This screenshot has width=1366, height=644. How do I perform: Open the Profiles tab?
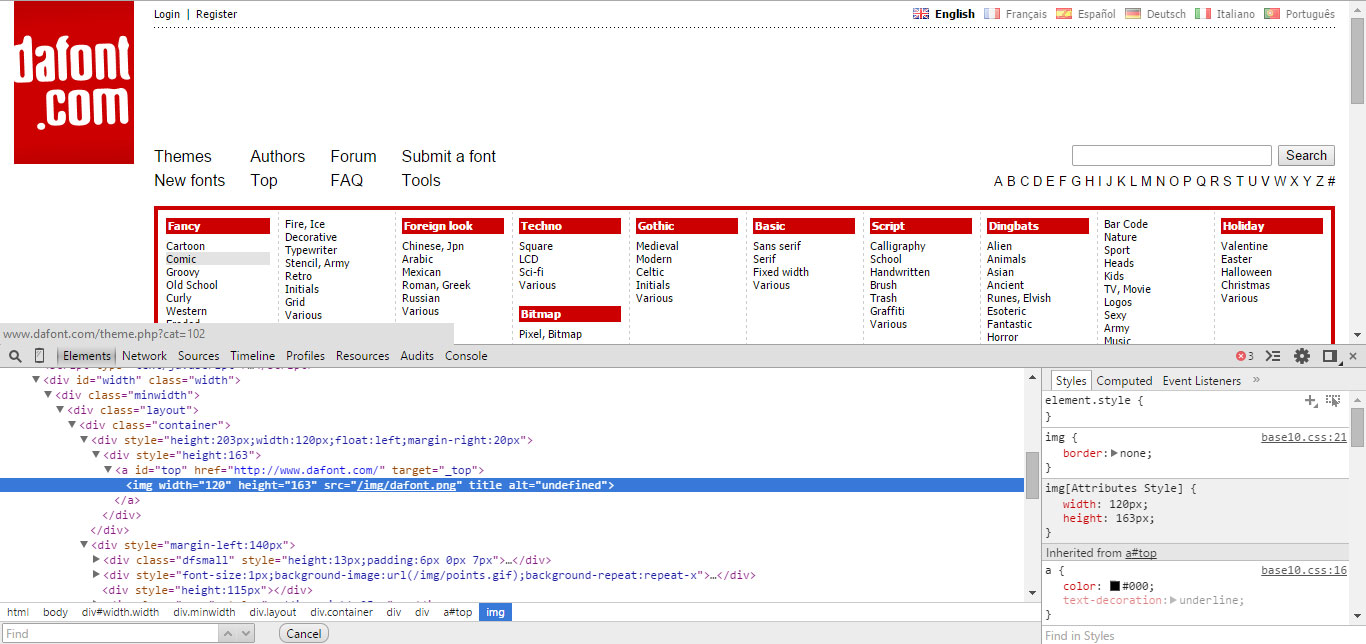[305, 356]
